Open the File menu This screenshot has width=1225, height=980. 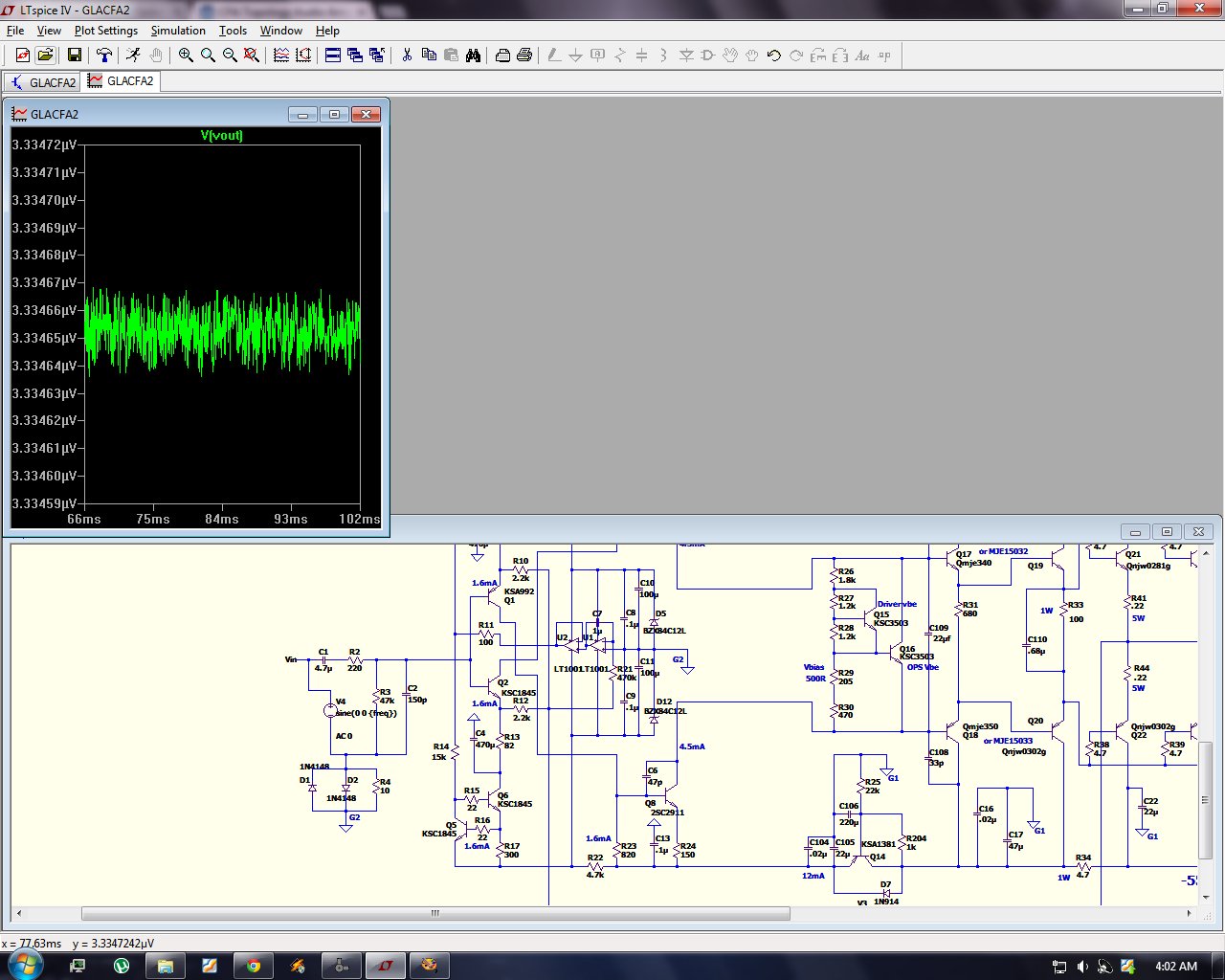[x=15, y=31]
